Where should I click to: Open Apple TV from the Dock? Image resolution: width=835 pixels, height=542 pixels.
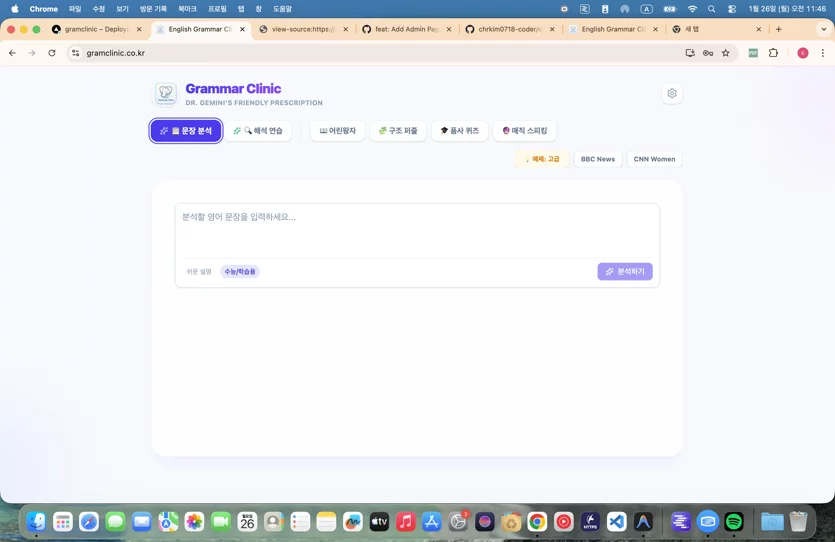[379, 522]
